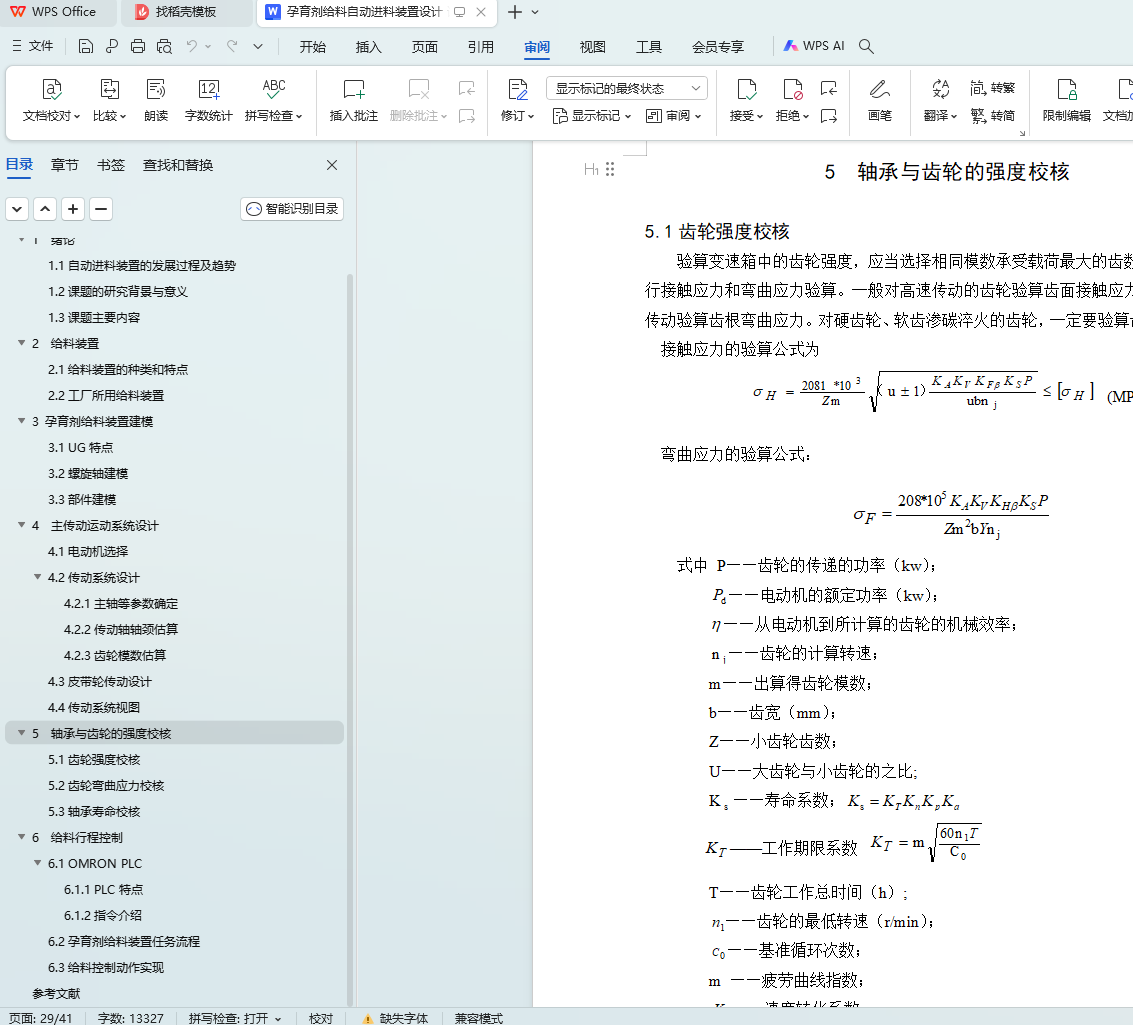Viewport: 1133px width, 1025px height.
Task: Close the navigation pane with X
Action: click(x=332, y=165)
